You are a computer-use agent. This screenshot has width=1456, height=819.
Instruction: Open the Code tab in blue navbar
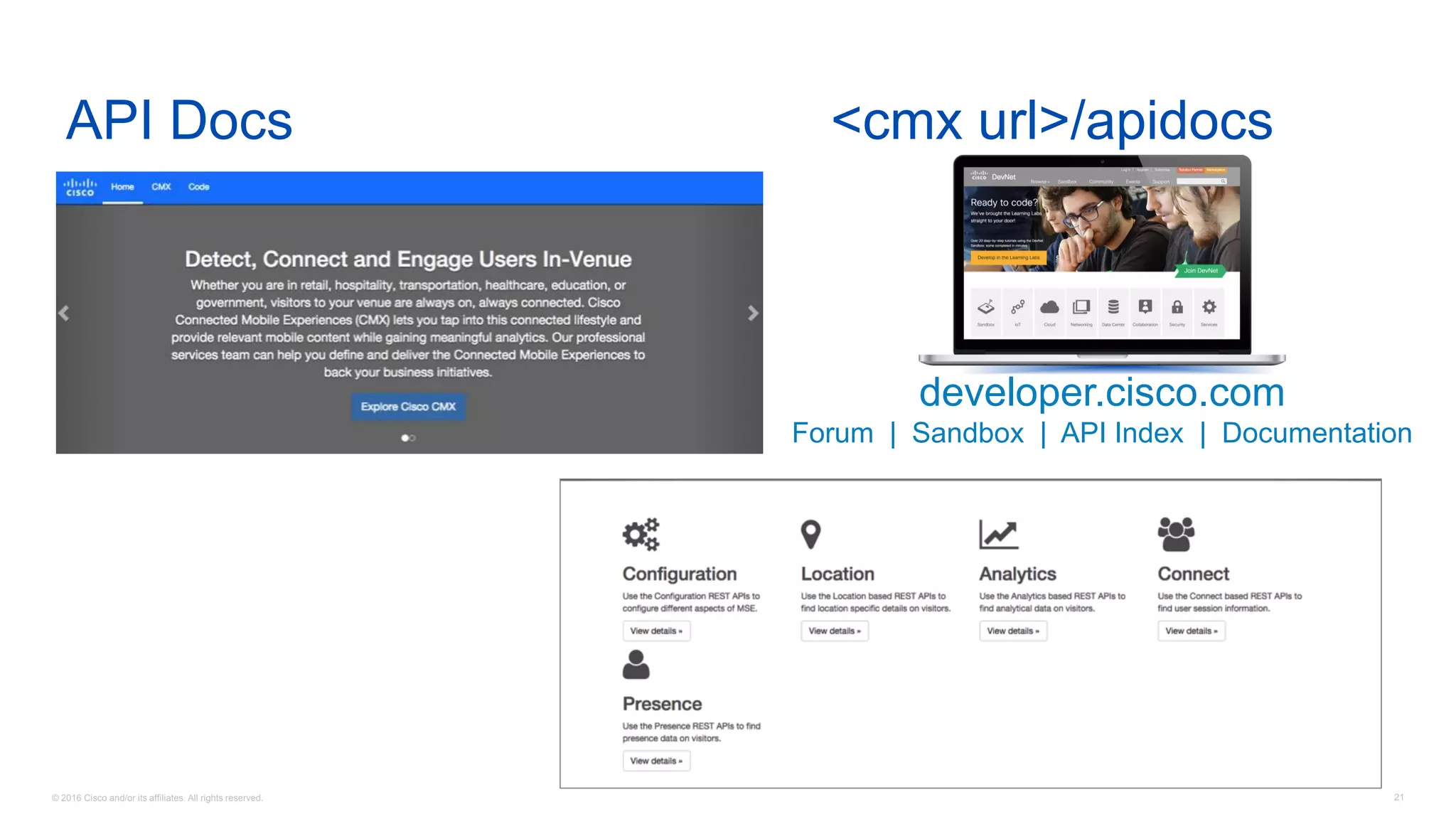coord(199,187)
